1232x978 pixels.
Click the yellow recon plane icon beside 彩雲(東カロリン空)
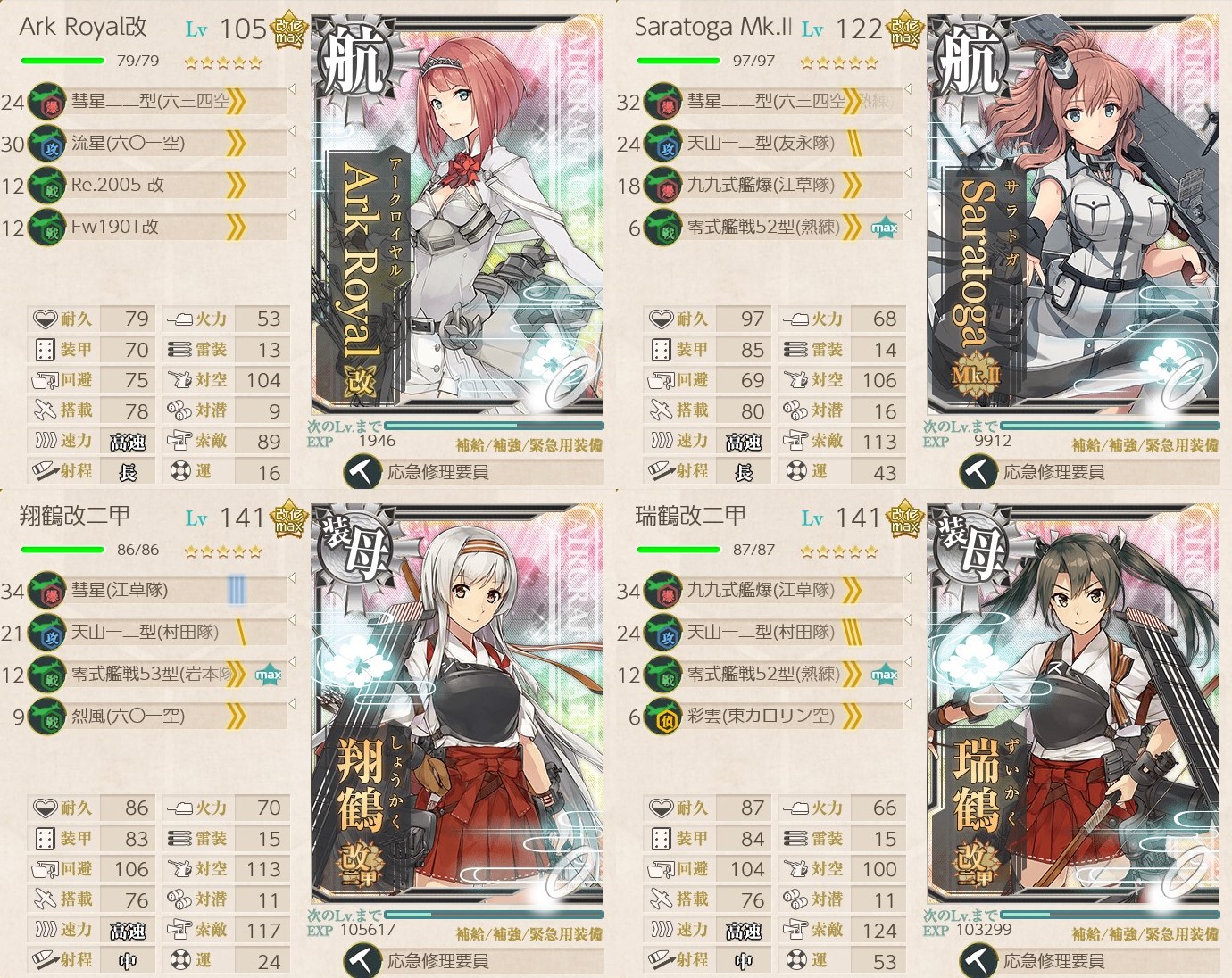tap(662, 716)
